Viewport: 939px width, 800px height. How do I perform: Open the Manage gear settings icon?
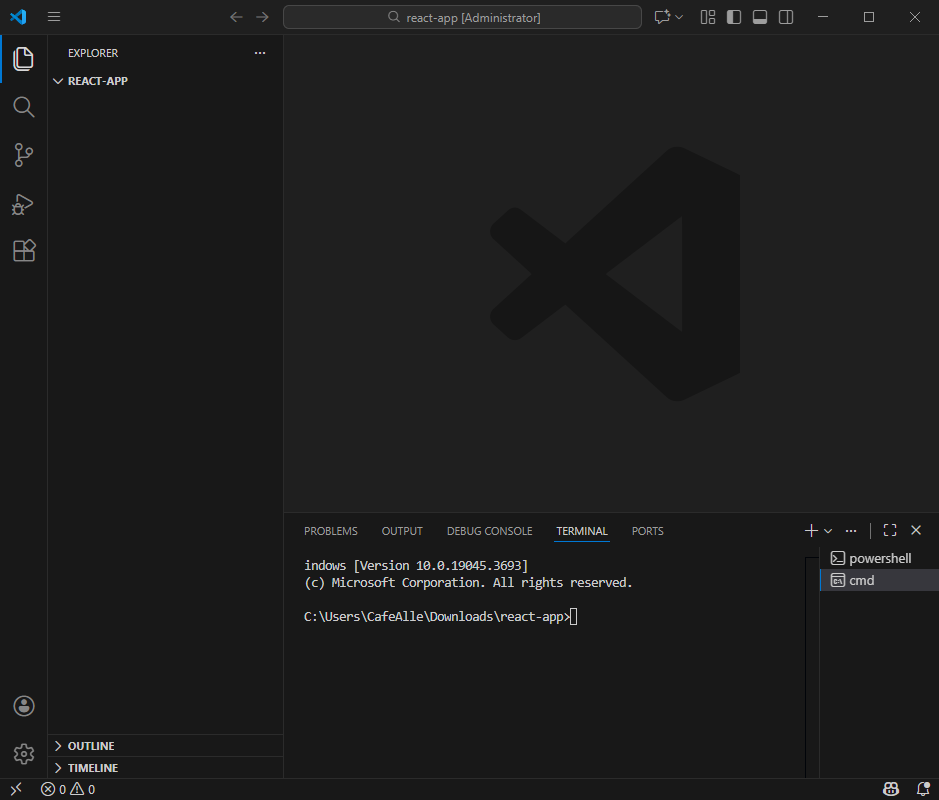pos(24,754)
